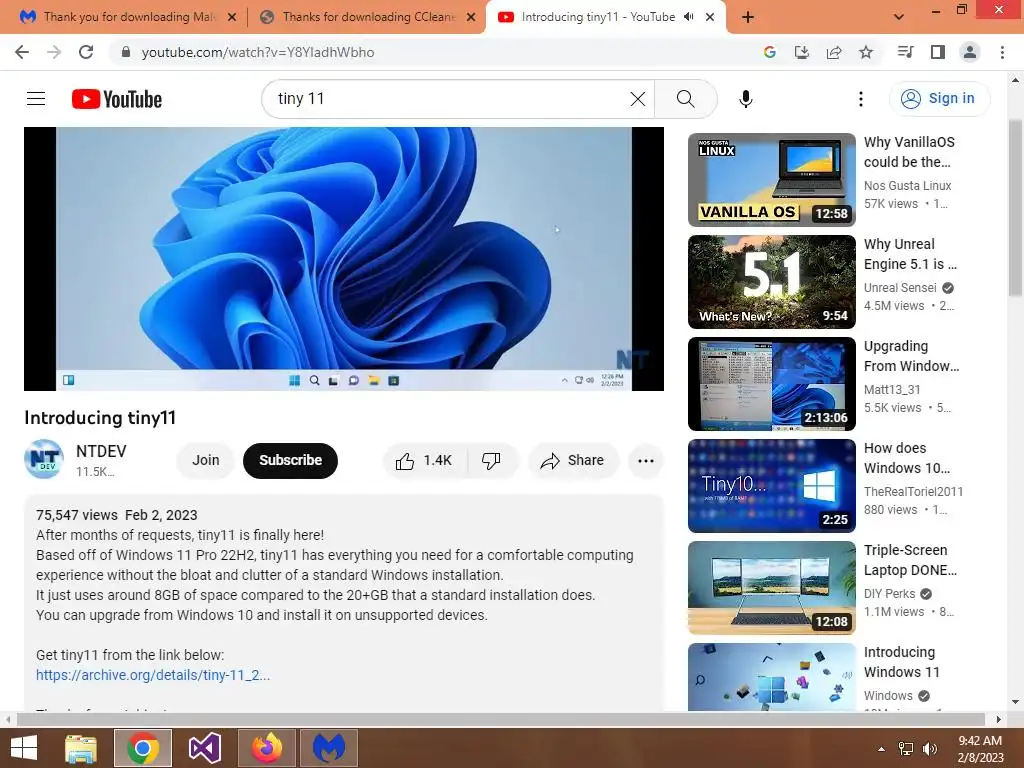
Task: Bookmark this page with the star icon
Action: point(866,52)
